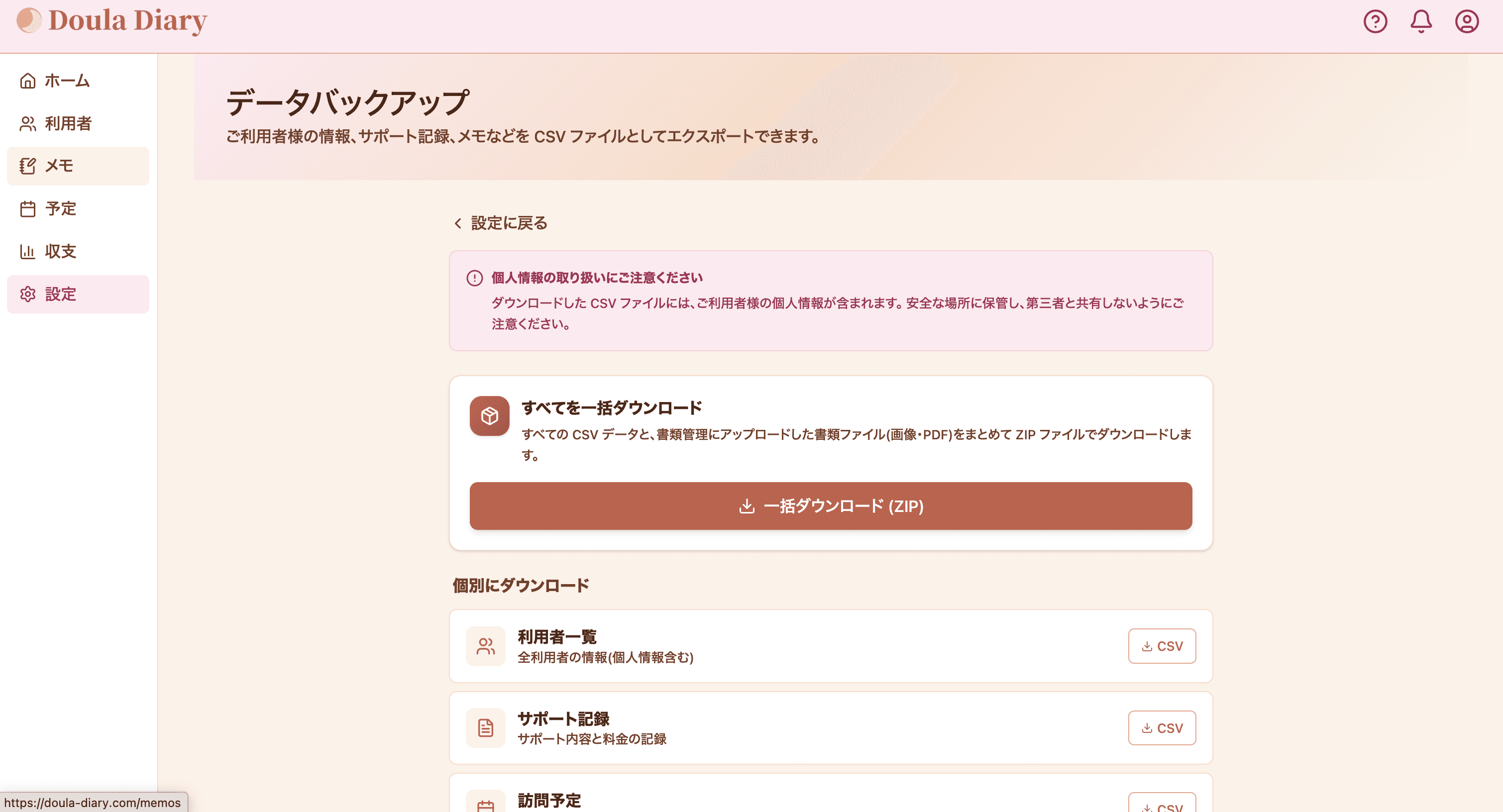Click the 個別にダウンロード section heading
Viewport: 1503px width, 812px height.
521,585
